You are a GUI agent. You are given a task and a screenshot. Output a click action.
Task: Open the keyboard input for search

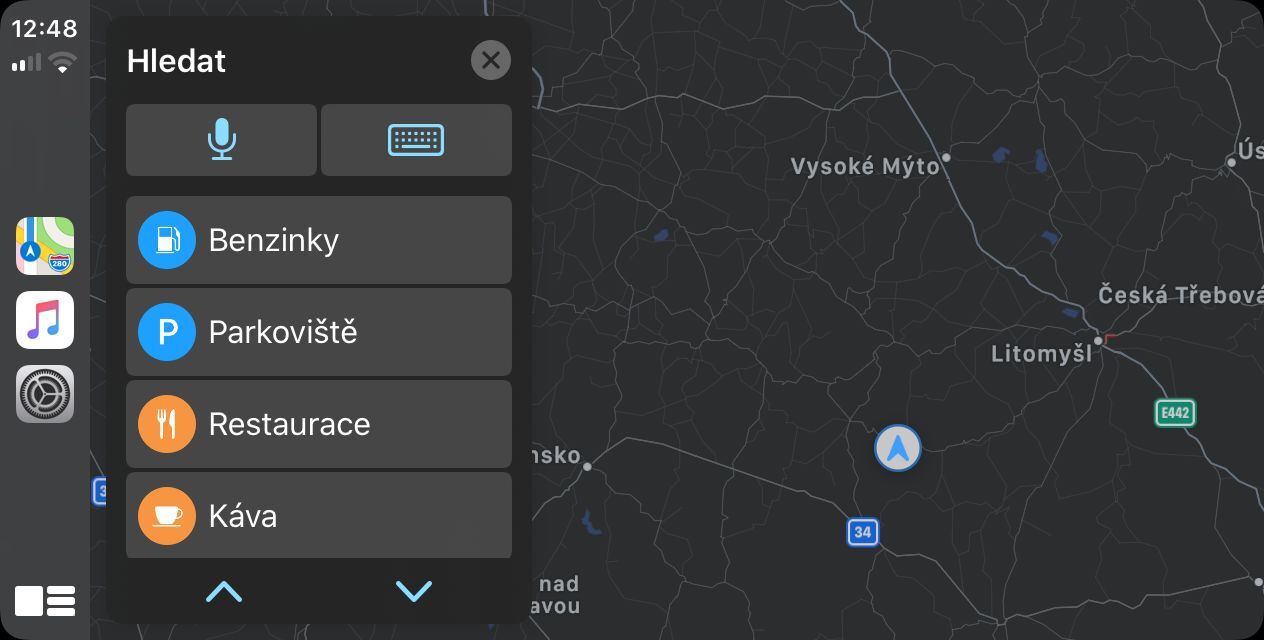[416, 140]
